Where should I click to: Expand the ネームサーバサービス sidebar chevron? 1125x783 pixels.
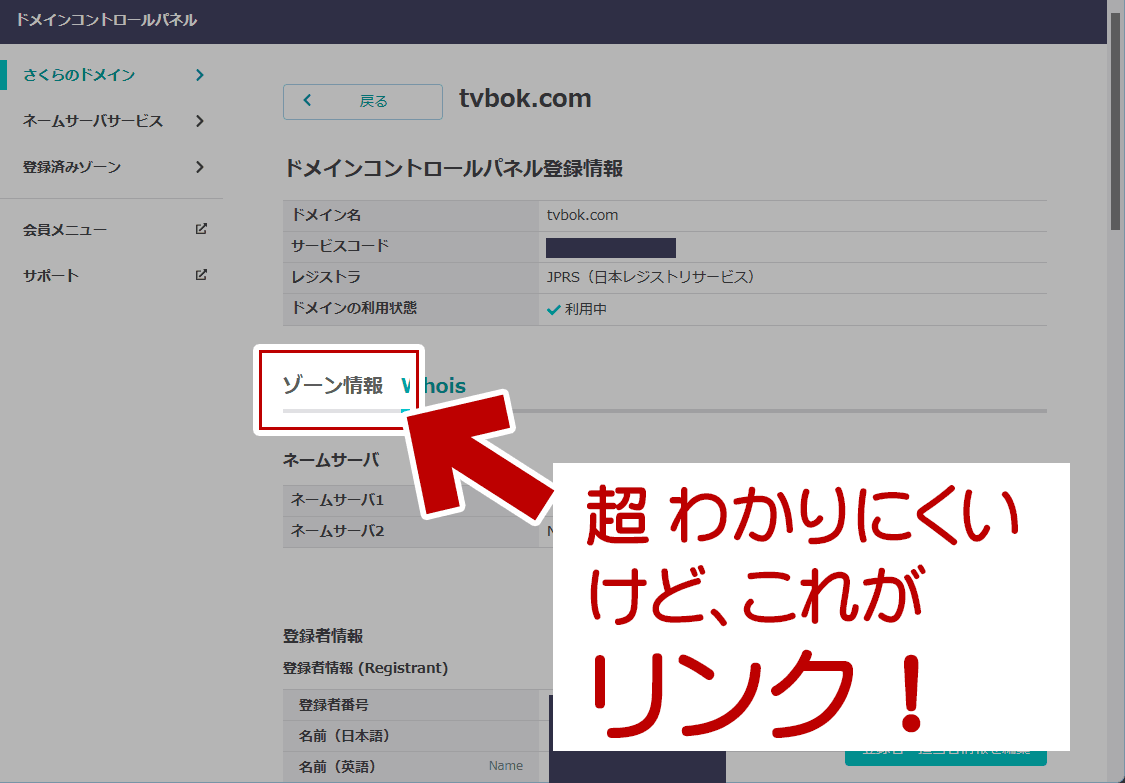click(x=199, y=120)
